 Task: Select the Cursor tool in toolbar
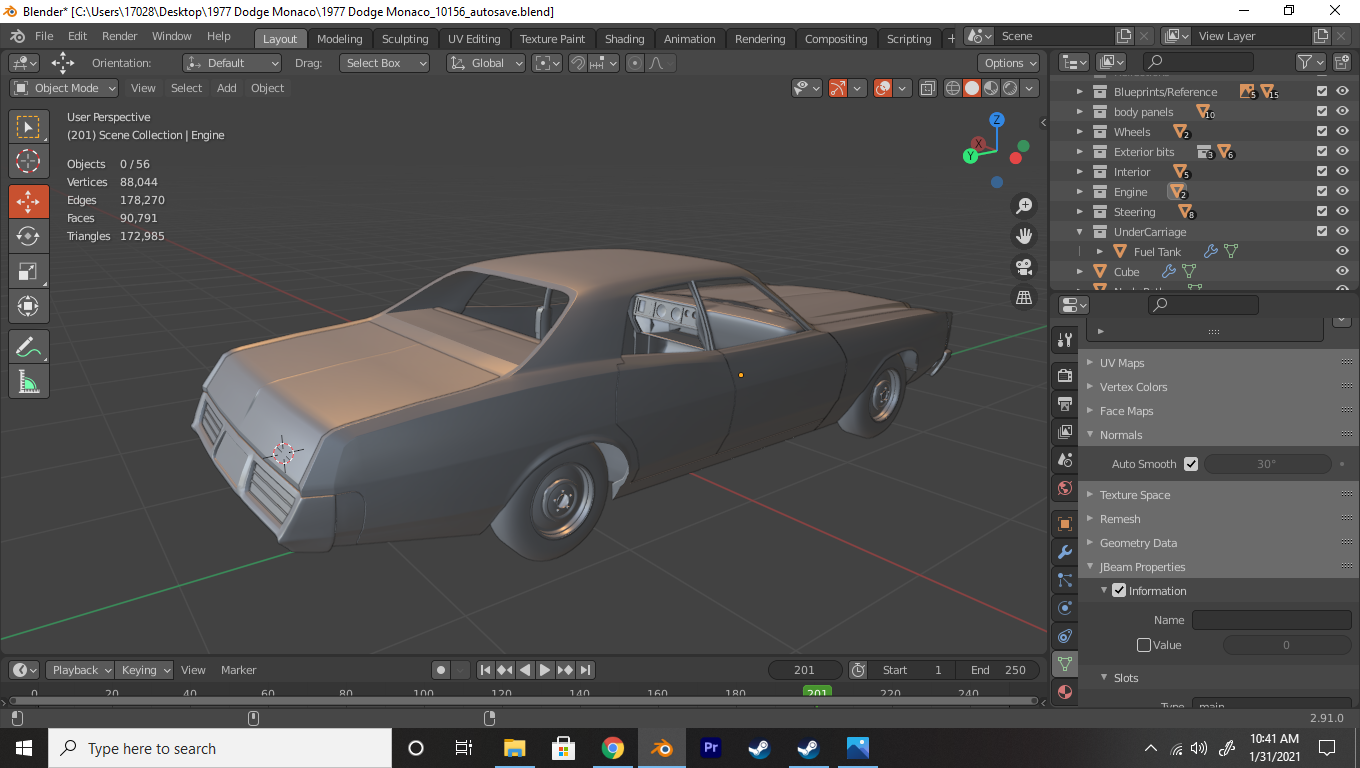pyautogui.click(x=28, y=161)
